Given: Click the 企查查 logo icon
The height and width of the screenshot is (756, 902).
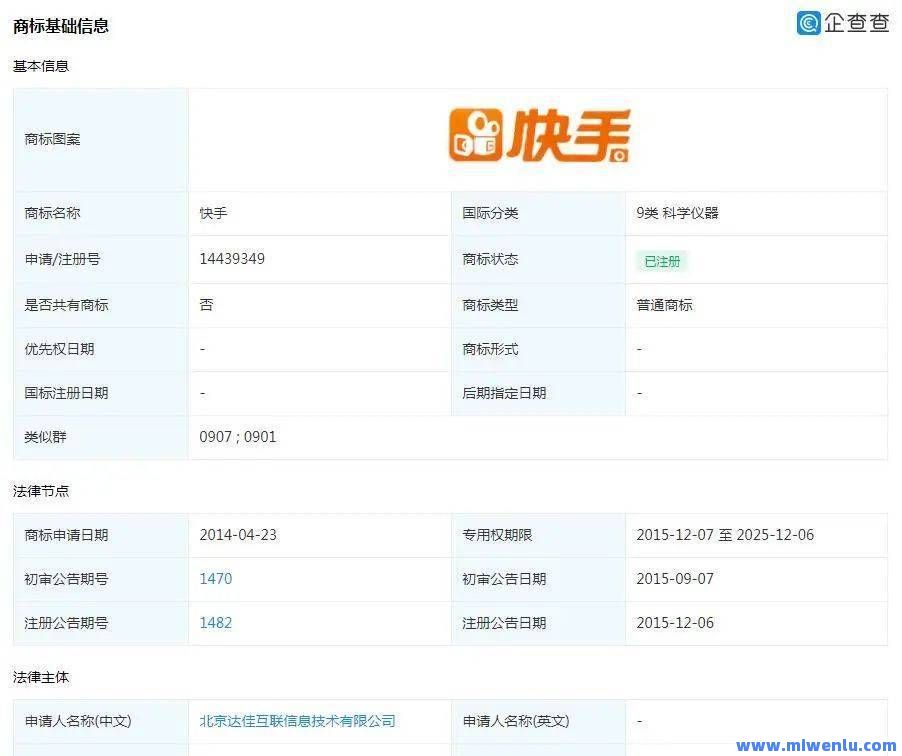Looking at the screenshot, I should click(809, 23).
